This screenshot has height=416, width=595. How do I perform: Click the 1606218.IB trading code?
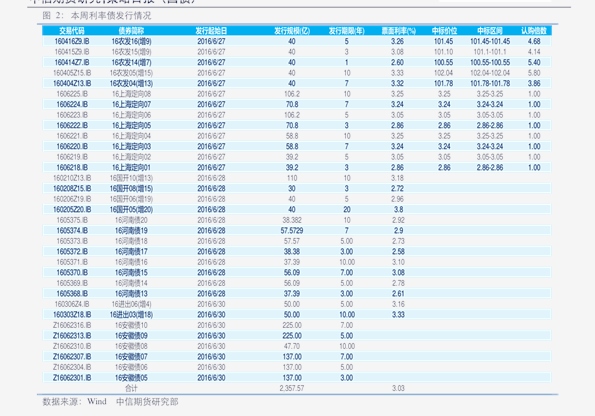(x=72, y=167)
